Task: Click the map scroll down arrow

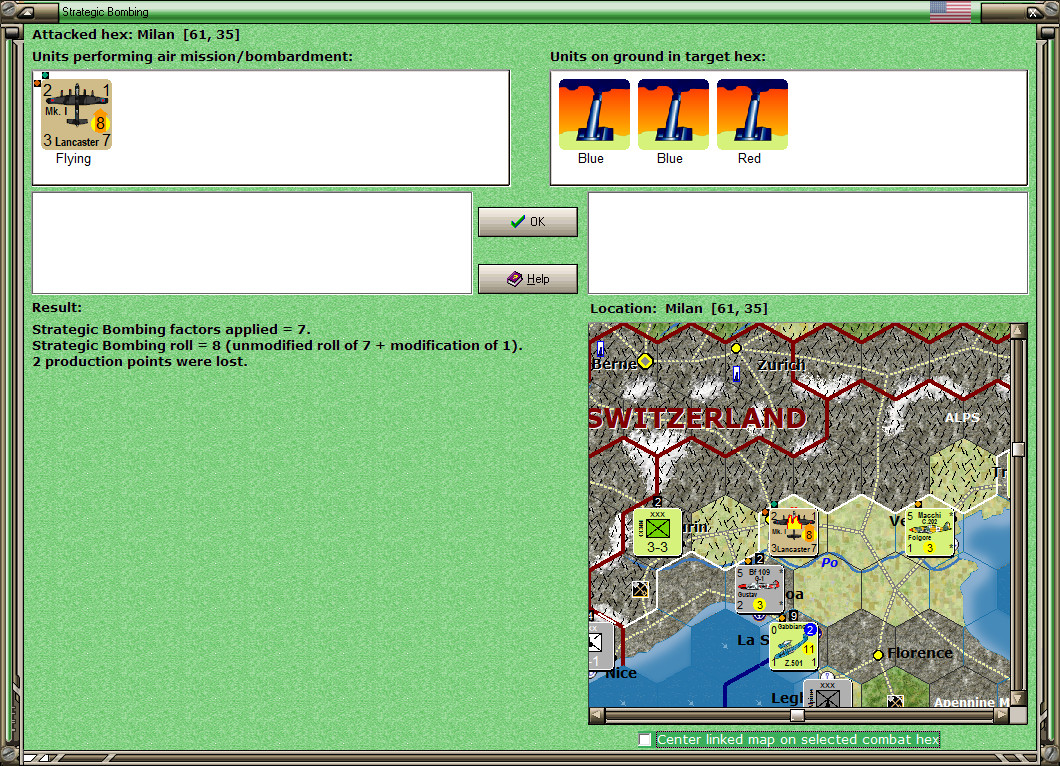Action: click(x=1018, y=698)
